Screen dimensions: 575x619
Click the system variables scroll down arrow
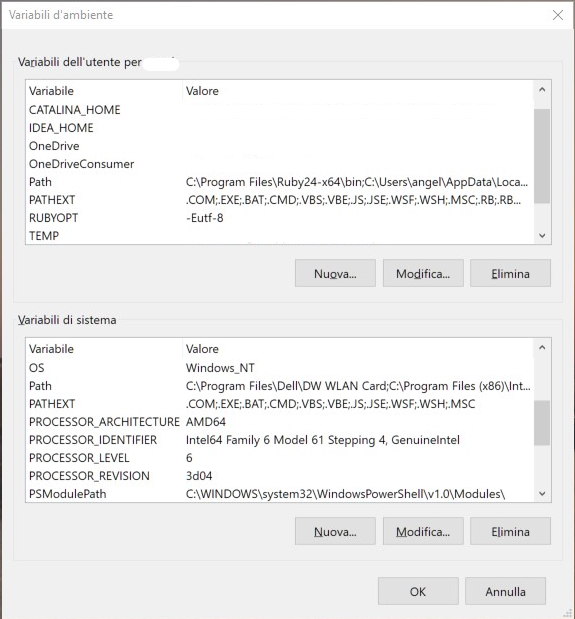pyautogui.click(x=542, y=493)
